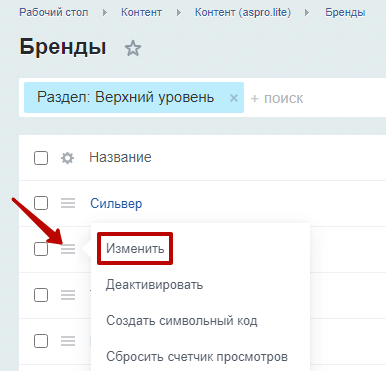Viewport: 386px width, 371px height.
Task: Expand arrow after Рабочий стол breadcrumb
Action: pyautogui.click(x=105, y=13)
